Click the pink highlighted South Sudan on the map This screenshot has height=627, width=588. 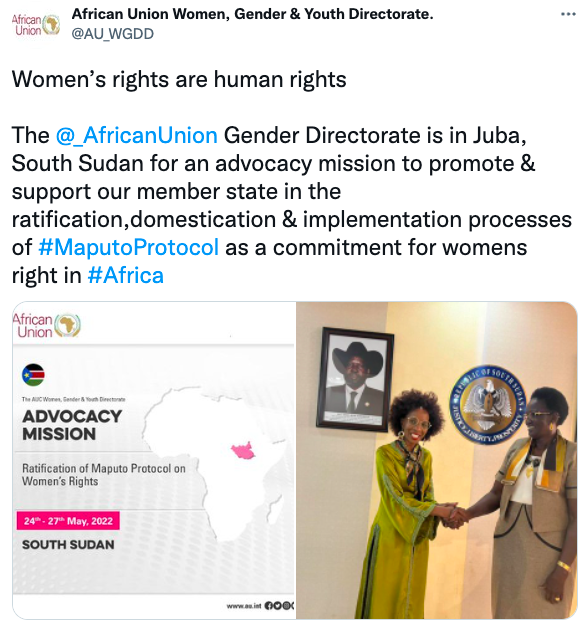pyautogui.click(x=244, y=451)
